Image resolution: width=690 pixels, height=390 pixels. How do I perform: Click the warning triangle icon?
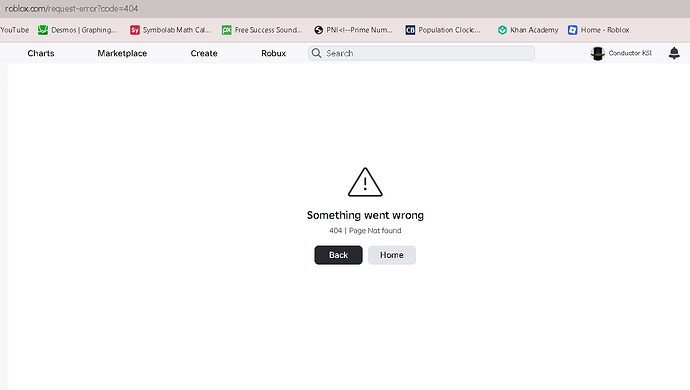(x=365, y=182)
